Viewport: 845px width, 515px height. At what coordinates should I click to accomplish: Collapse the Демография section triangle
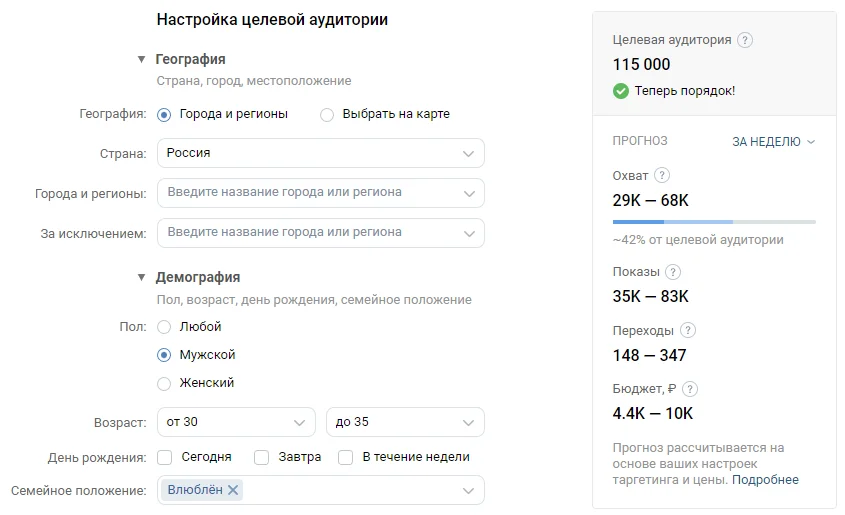pos(142,277)
